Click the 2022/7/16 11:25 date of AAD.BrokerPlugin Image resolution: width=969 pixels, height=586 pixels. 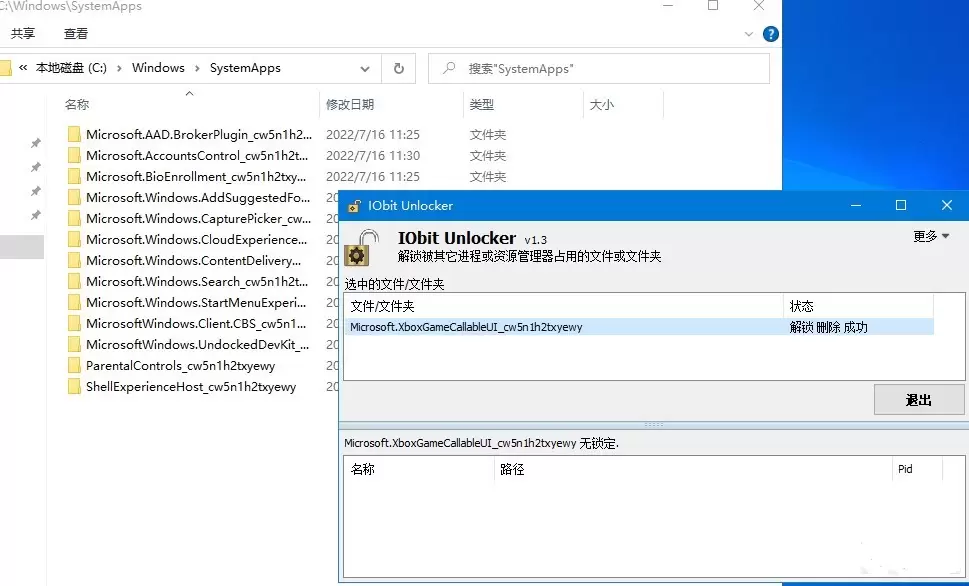pyautogui.click(x=373, y=135)
